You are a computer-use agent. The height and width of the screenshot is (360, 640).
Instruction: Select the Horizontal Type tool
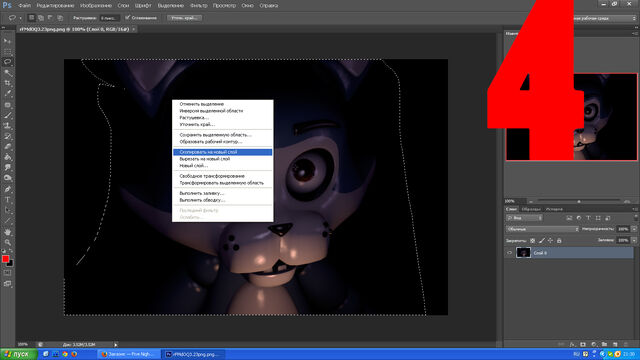pos(7,200)
